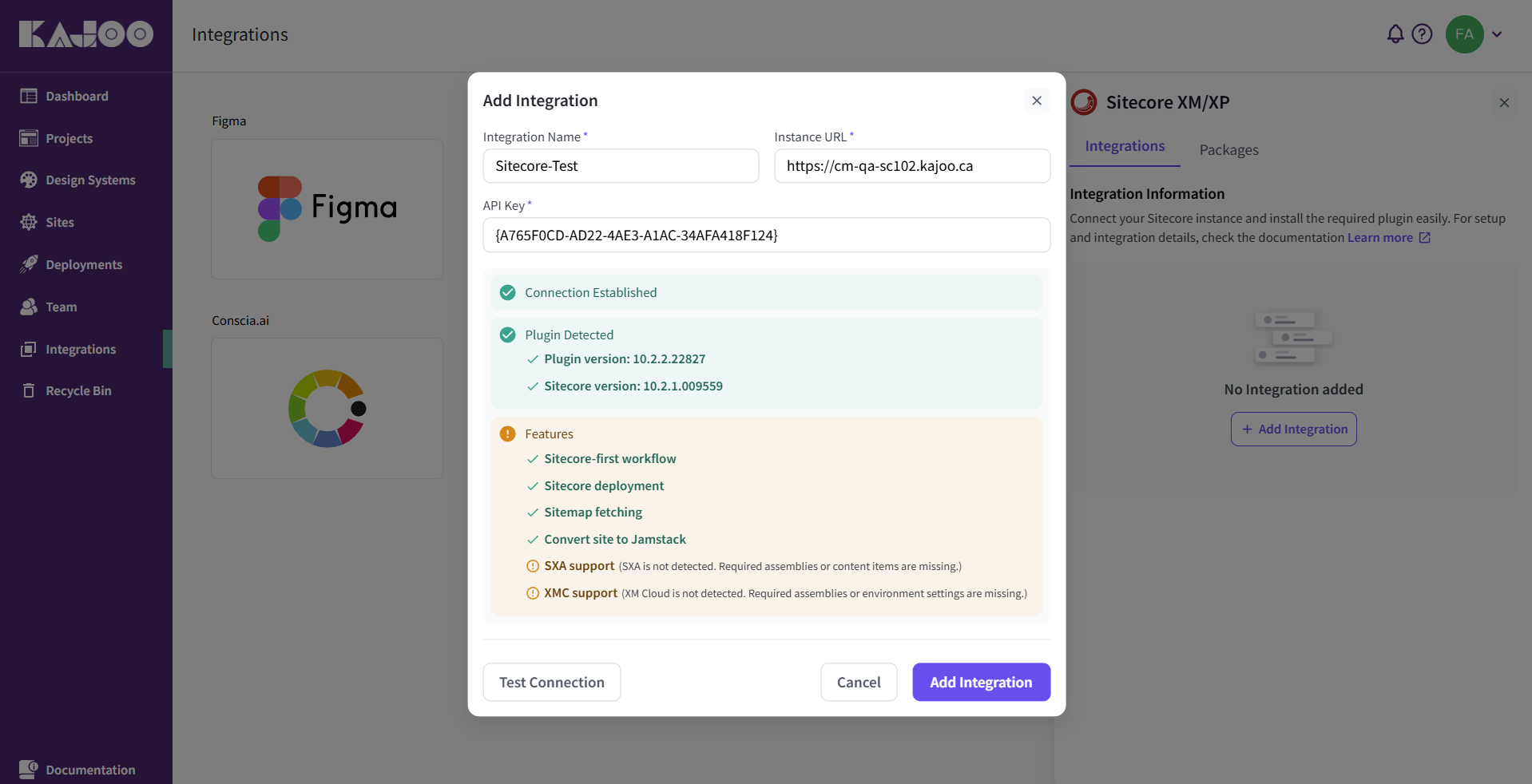Viewport: 1532px width, 784px height.
Task: Click 'Sitecore deployment' feature text
Action: coord(604,486)
